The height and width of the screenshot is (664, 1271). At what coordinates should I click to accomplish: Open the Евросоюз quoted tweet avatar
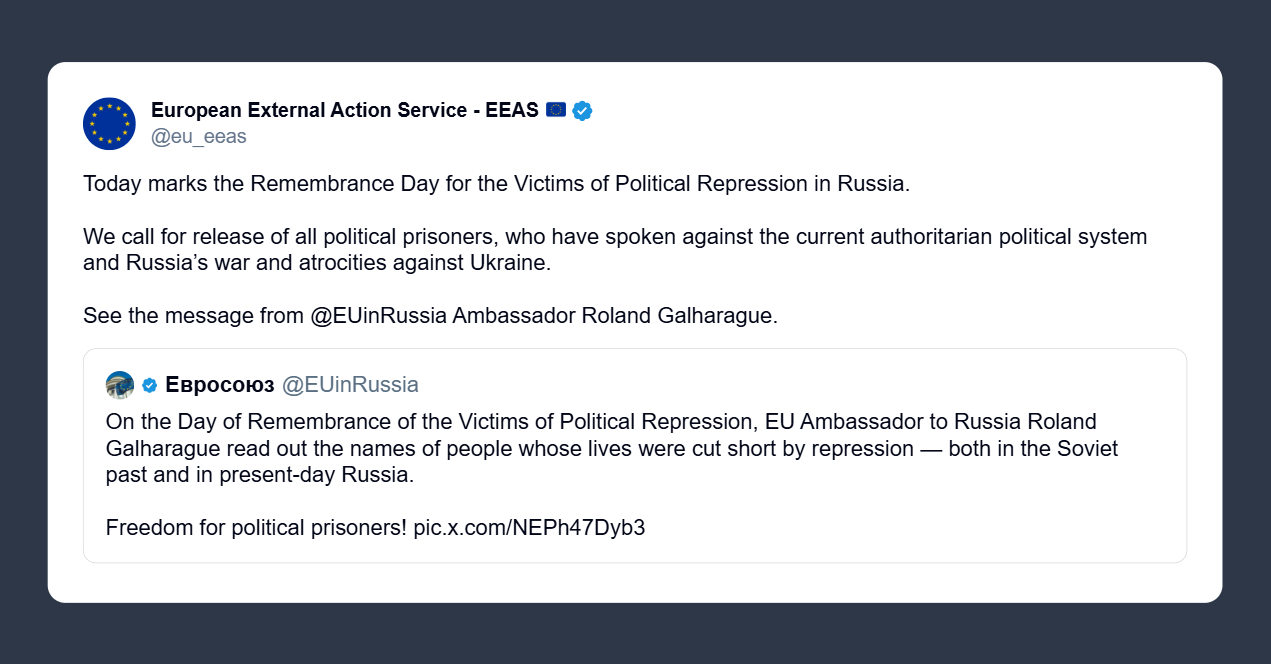point(120,385)
